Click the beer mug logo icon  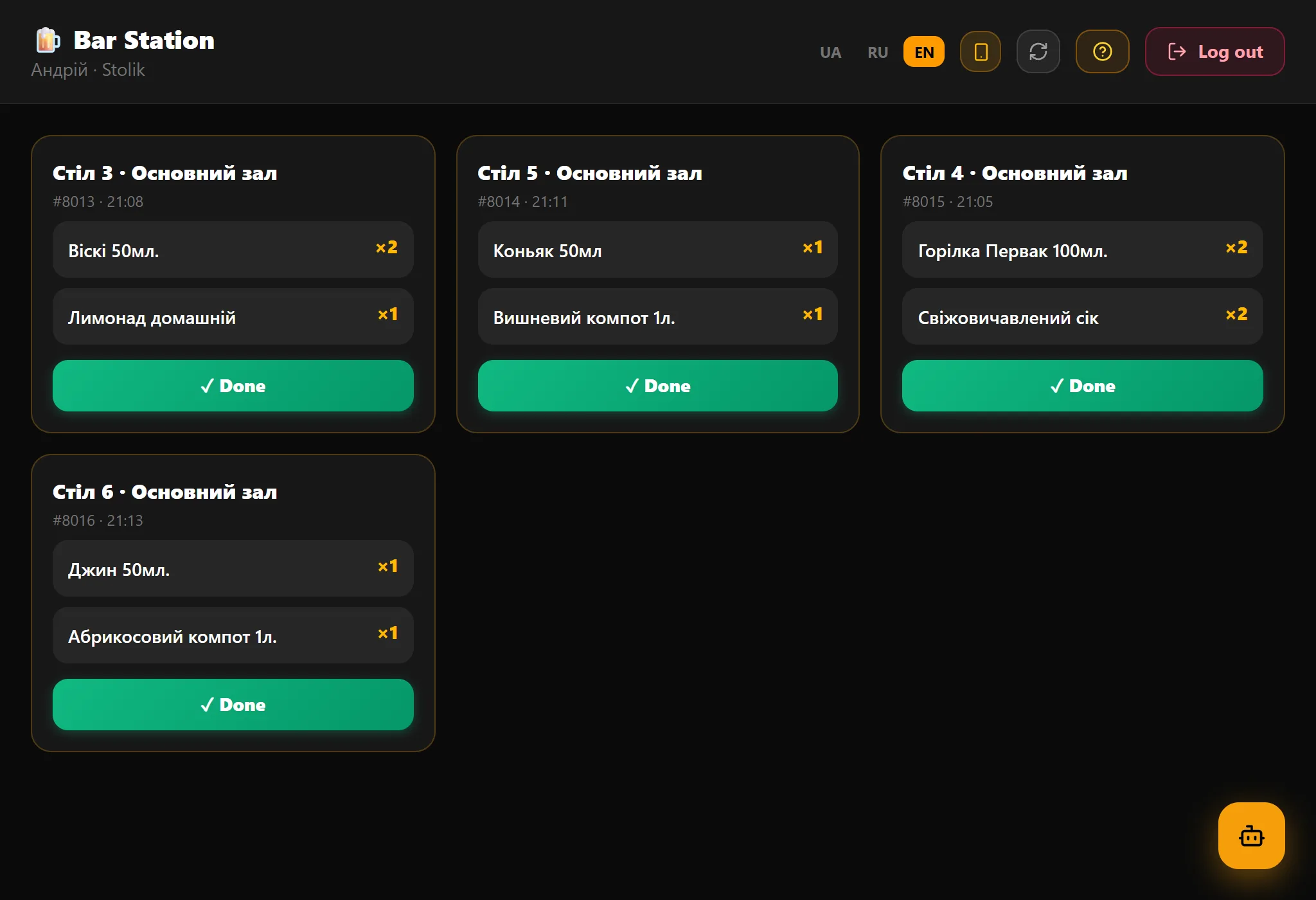click(x=48, y=40)
